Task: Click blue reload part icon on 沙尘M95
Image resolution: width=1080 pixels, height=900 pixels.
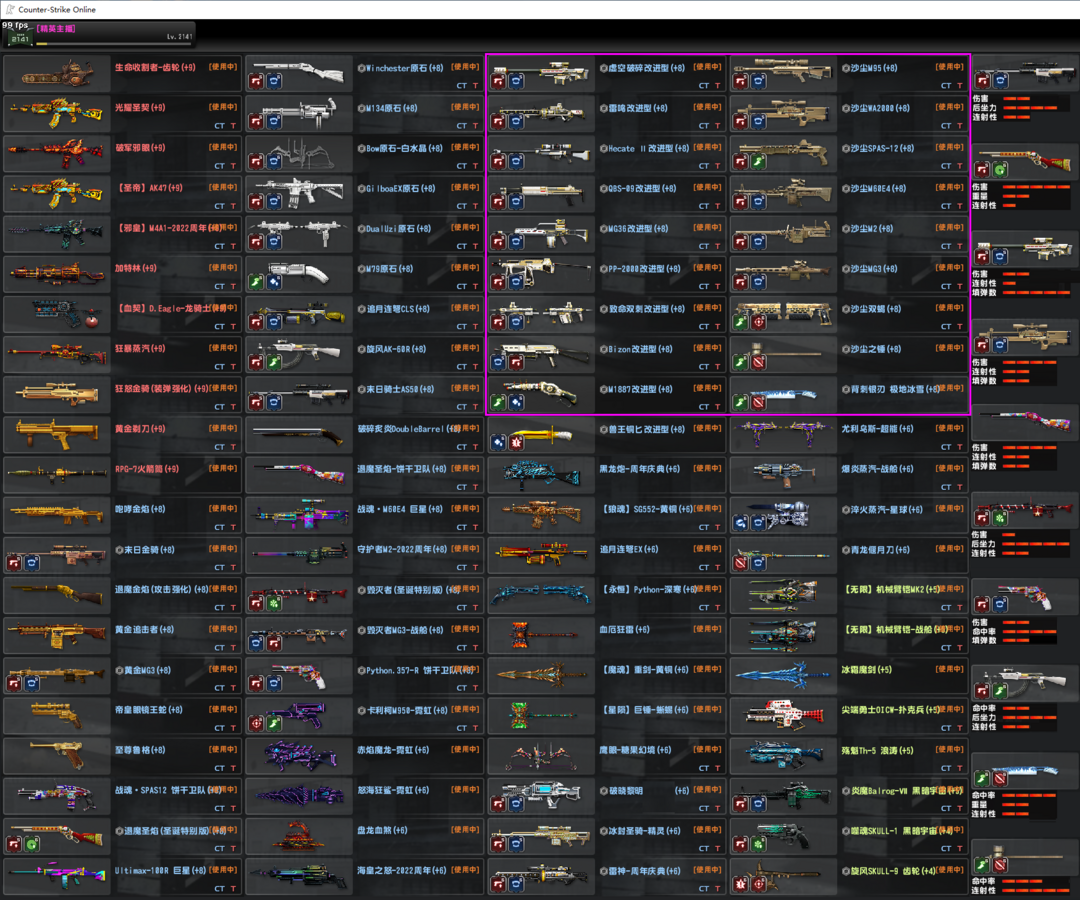Action: (758, 81)
